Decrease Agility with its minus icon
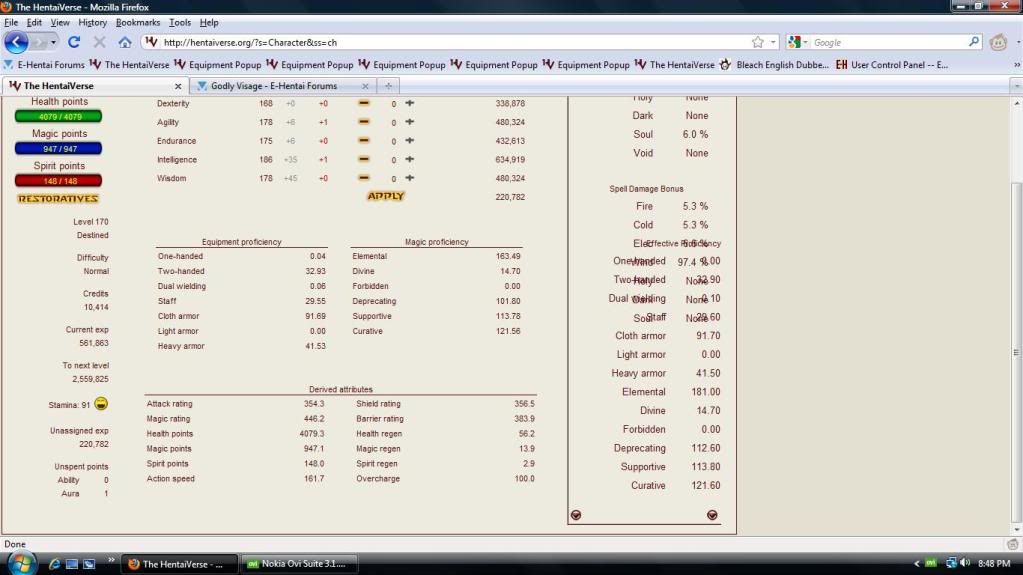The image size is (1023, 575). pos(363,122)
